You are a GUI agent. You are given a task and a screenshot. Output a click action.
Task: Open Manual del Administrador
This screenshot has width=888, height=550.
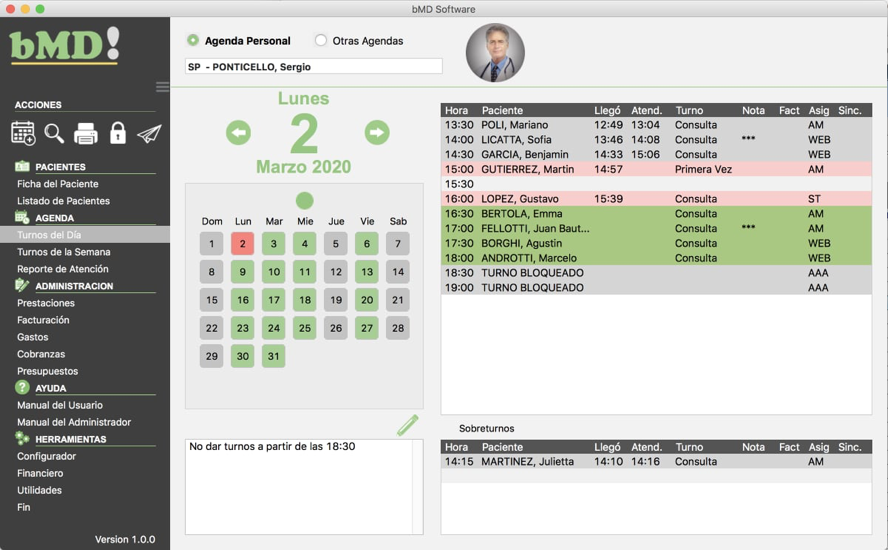point(74,422)
